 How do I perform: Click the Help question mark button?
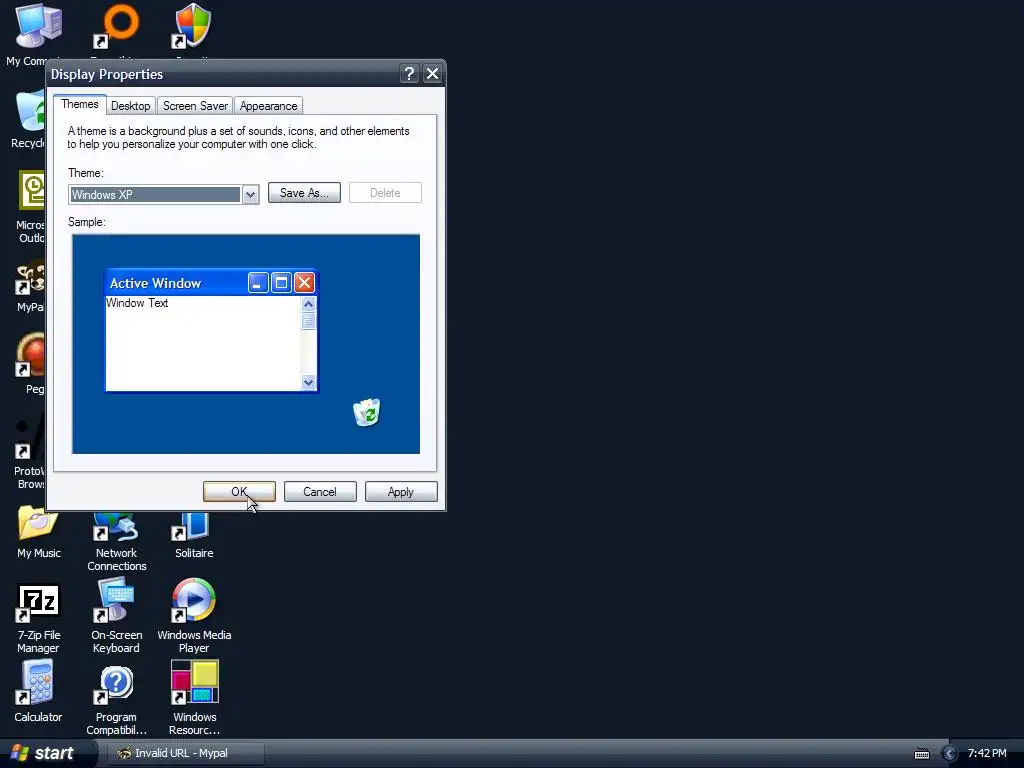coord(409,74)
